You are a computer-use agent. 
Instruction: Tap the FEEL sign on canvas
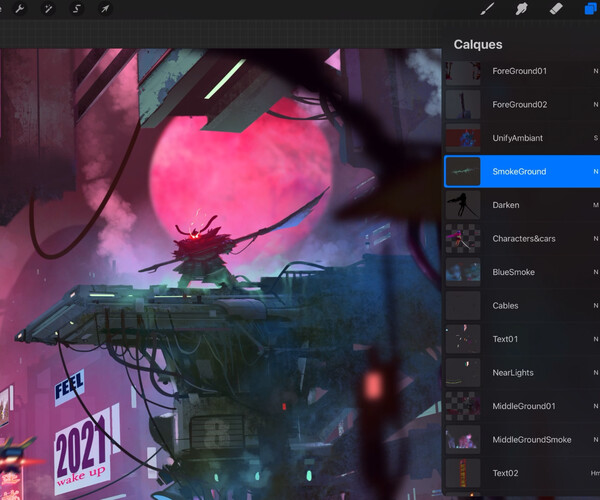(x=69, y=386)
